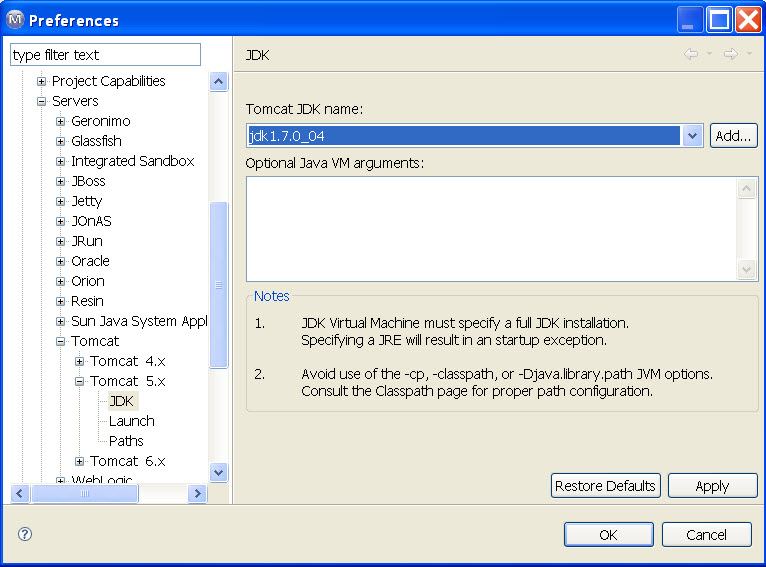766x567 pixels.
Task: Select the Launch tree item
Action: [131, 421]
